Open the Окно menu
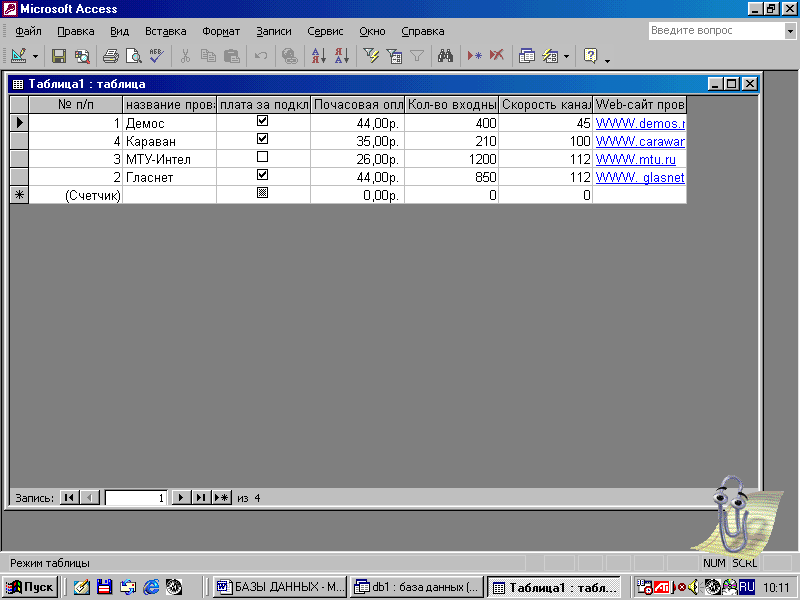The width and height of the screenshot is (800, 600). click(x=372, y=31)
